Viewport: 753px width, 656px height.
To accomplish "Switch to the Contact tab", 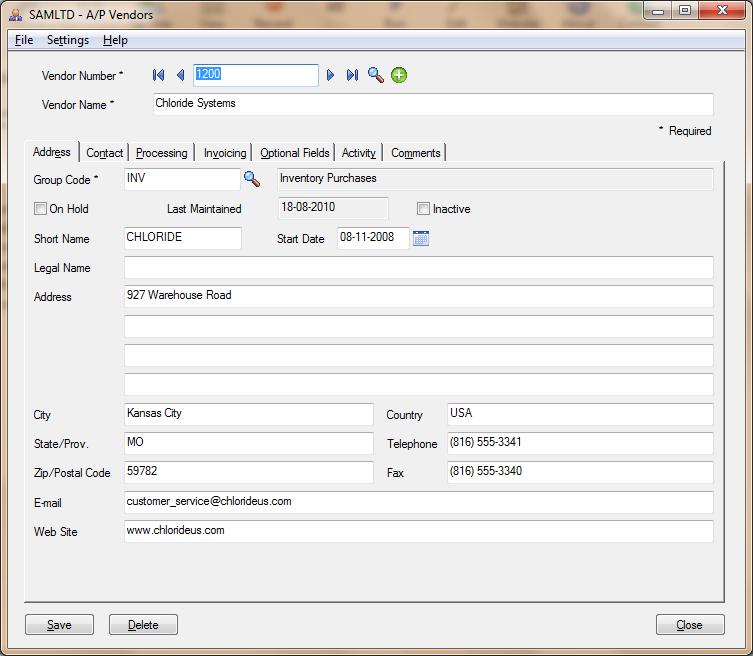I will tap(104, 153).
